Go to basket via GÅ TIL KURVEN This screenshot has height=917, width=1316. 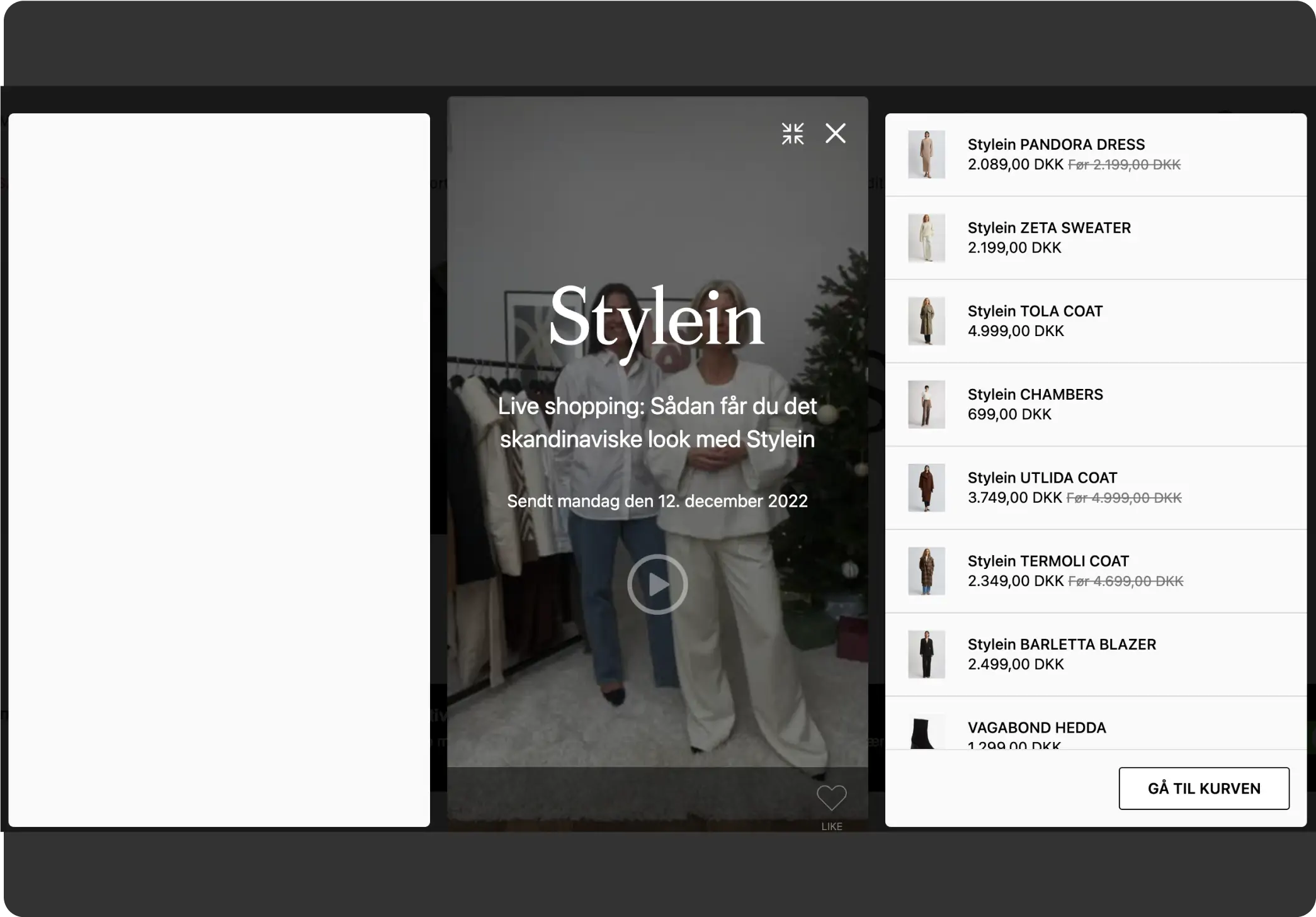coord(1204,789)
